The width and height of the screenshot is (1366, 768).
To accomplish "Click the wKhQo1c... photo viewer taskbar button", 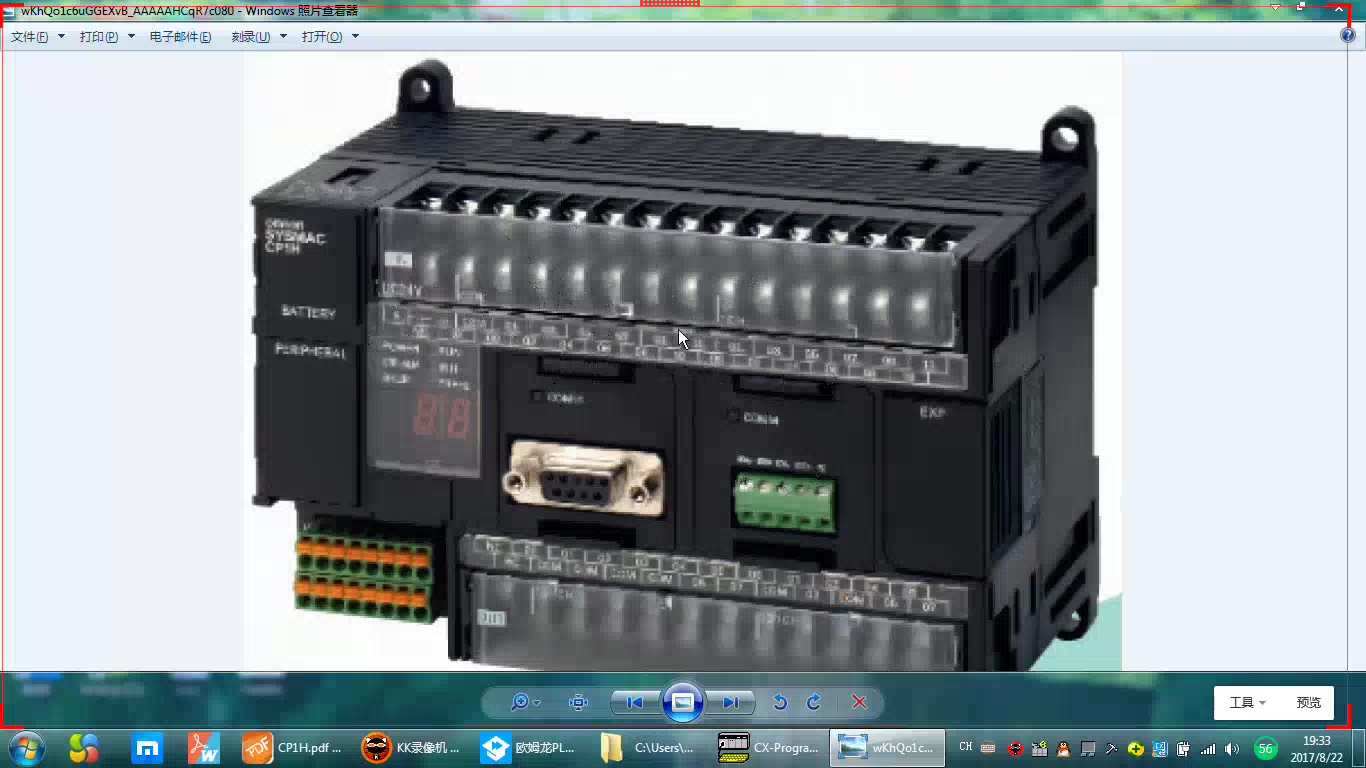I will tap(887, 748).
